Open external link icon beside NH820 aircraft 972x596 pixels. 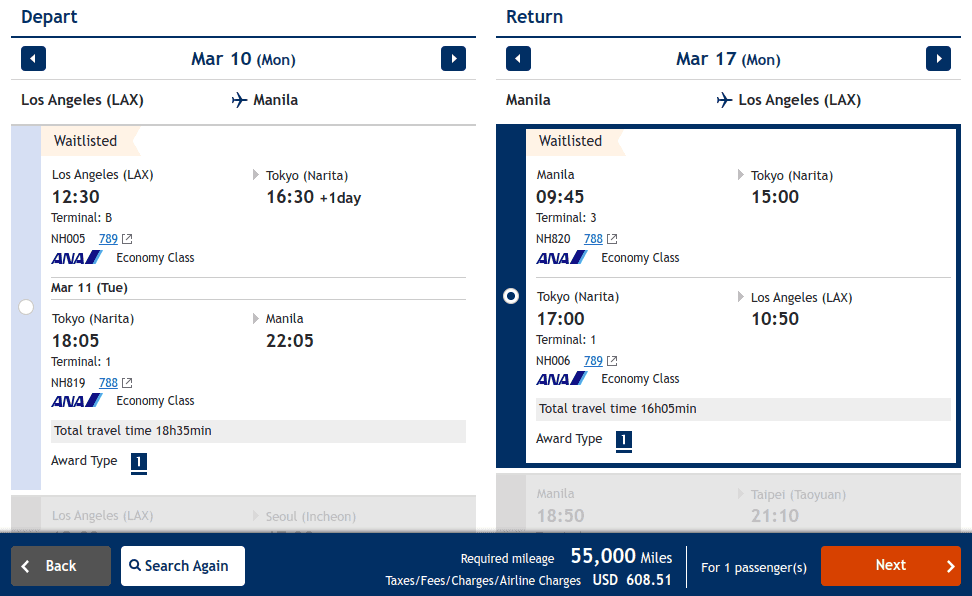click(612, 239)
